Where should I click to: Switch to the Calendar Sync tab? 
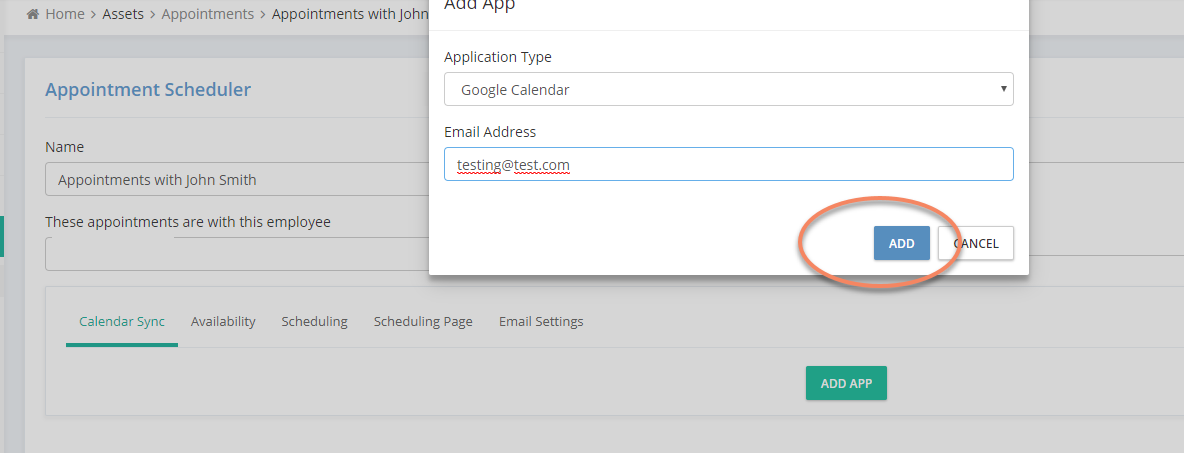[122, 321]
